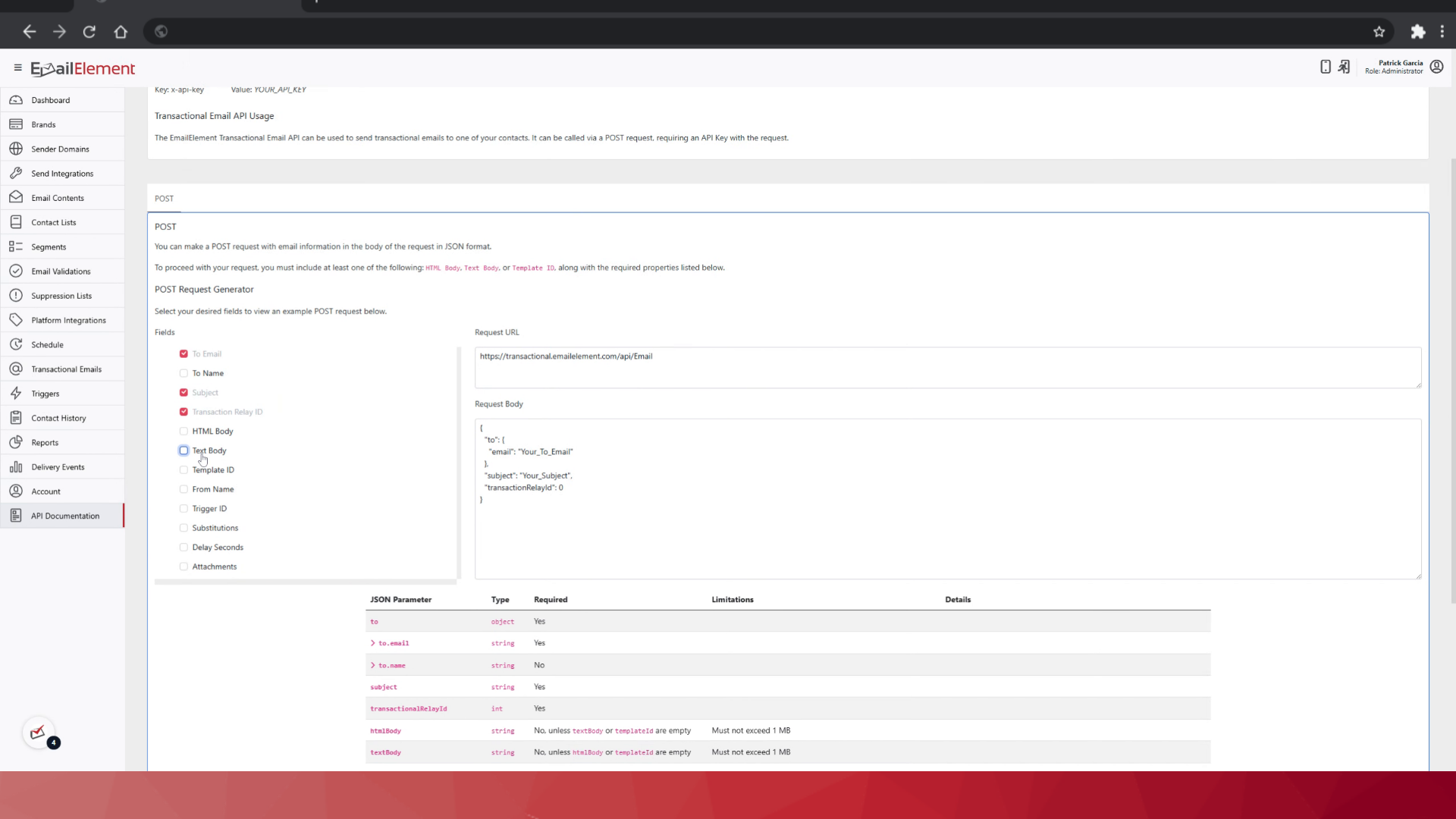1456x819 pixels.
Task: Click the Contact History clipboard icon
Action: [x=16, y=418]
